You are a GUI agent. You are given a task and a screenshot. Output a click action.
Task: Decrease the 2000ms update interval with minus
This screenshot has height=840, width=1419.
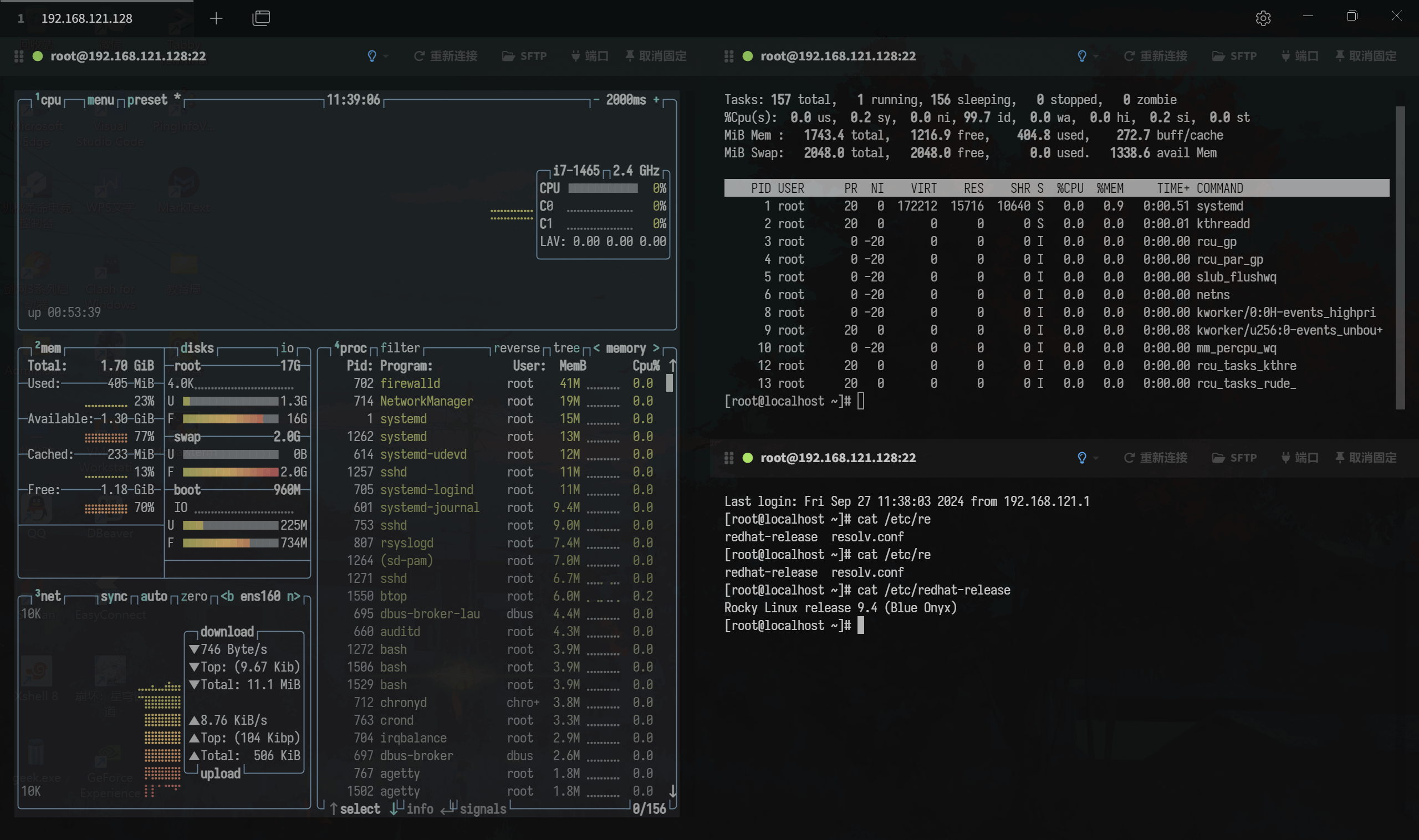[596, 100]
